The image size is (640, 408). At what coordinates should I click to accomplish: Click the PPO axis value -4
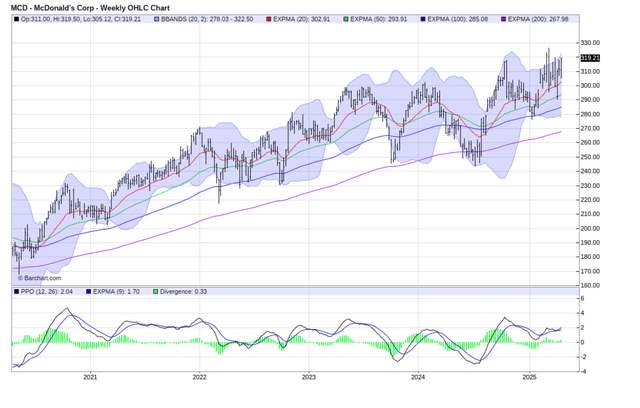pos(583,372)
